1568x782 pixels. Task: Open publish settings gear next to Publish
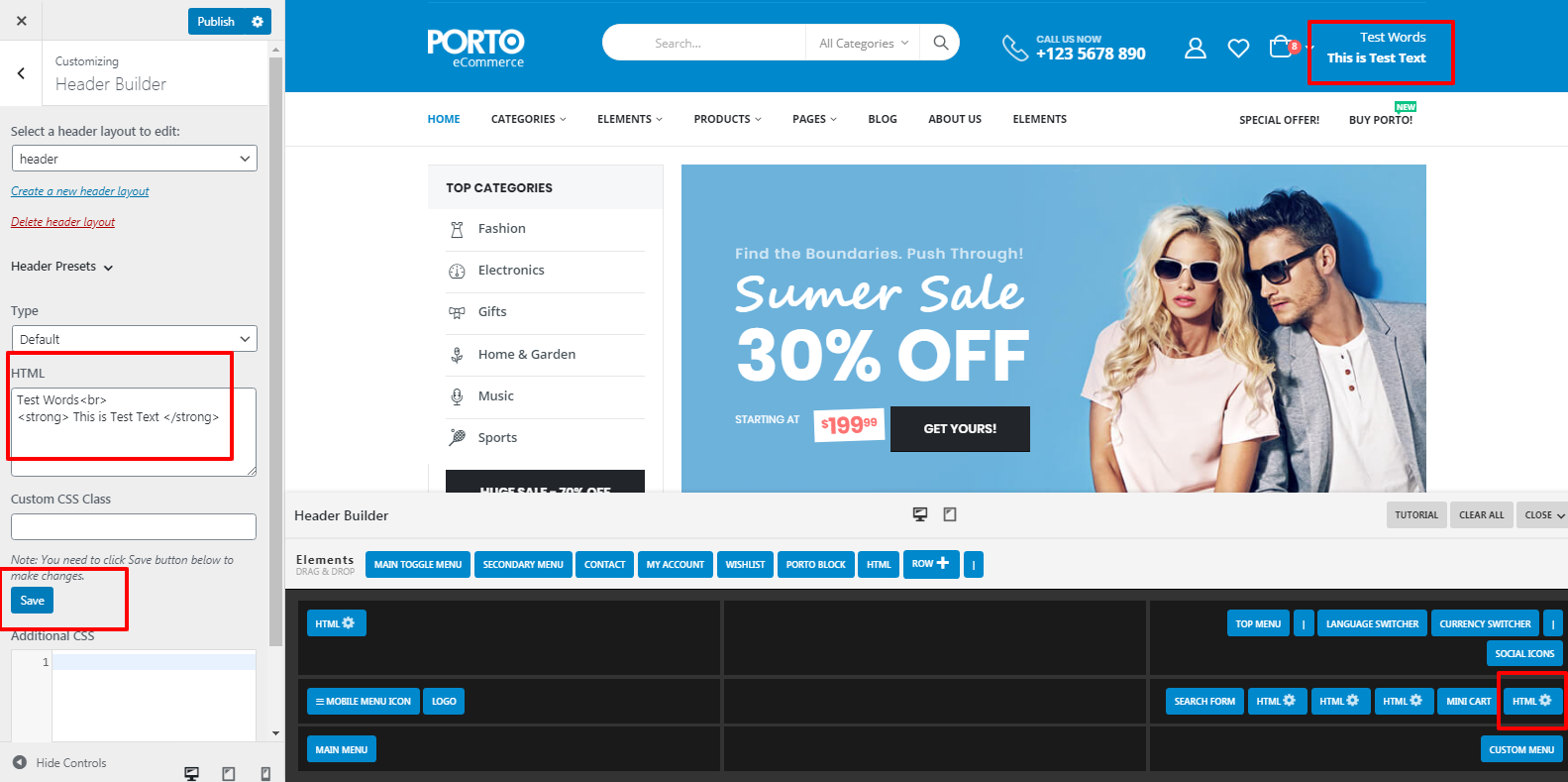[258, 21]
